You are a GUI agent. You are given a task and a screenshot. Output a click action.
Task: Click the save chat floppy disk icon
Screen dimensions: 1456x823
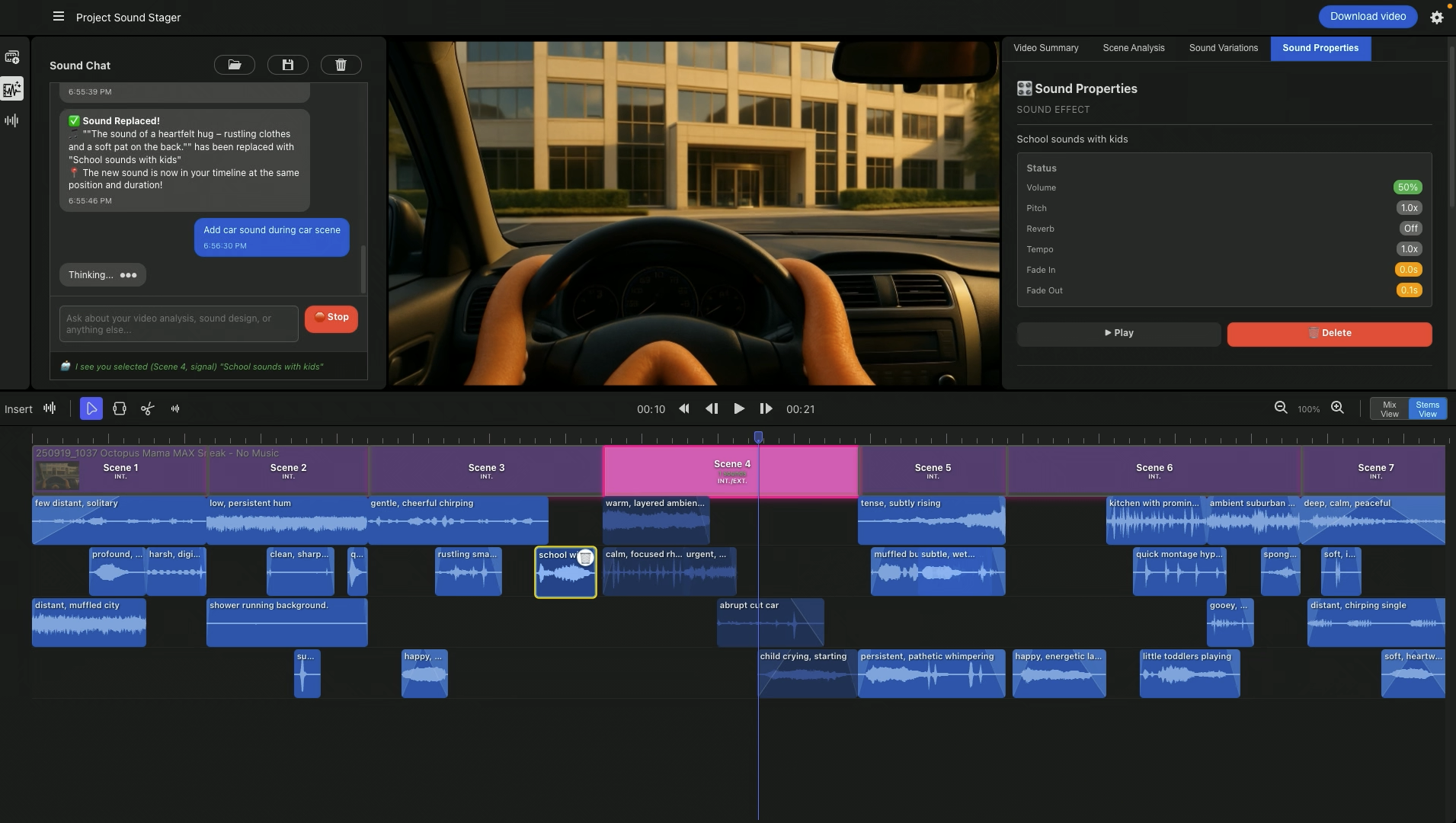pyautogui.click(x=287, y=66)
